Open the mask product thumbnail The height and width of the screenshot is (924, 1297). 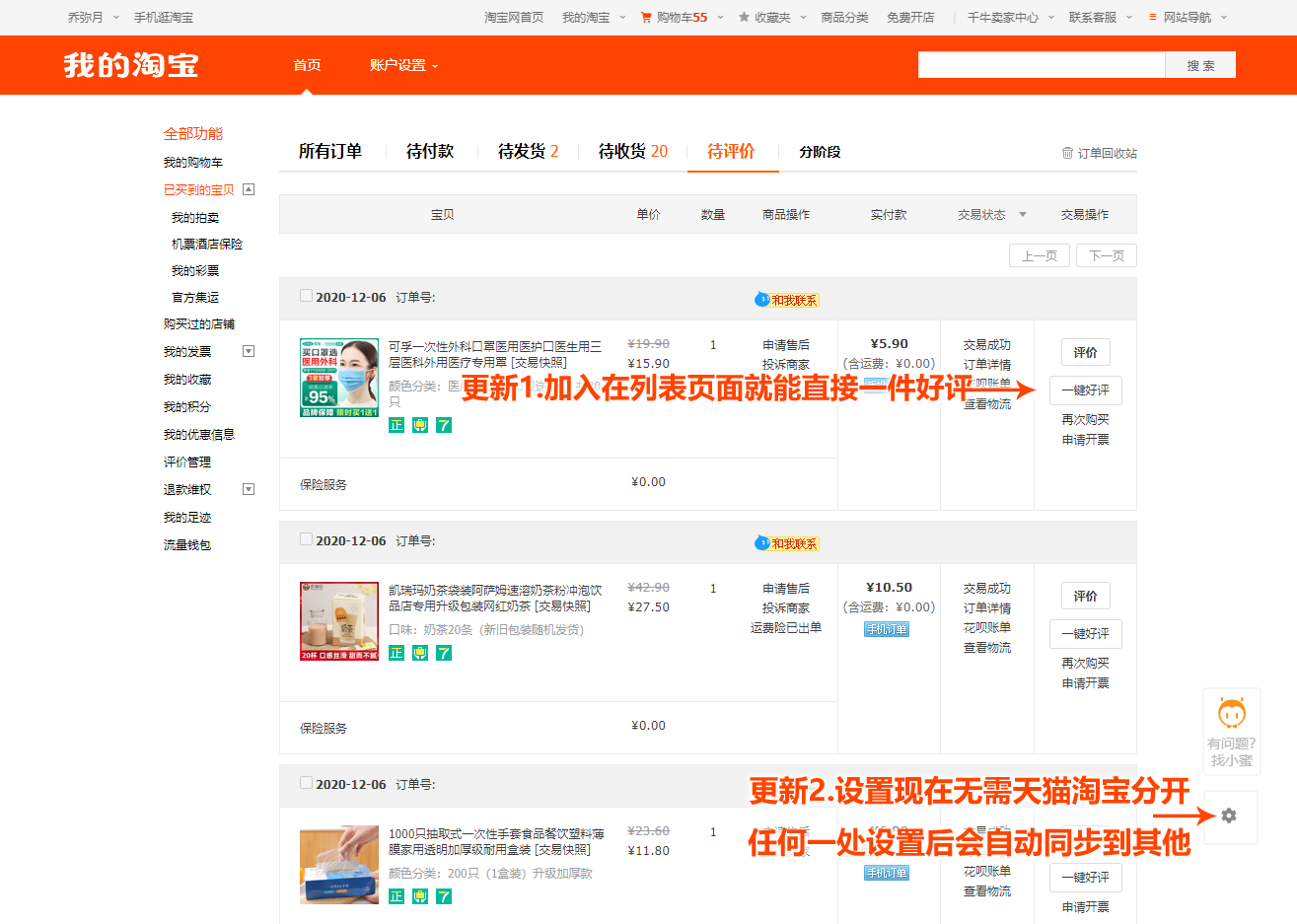[339, 378]
